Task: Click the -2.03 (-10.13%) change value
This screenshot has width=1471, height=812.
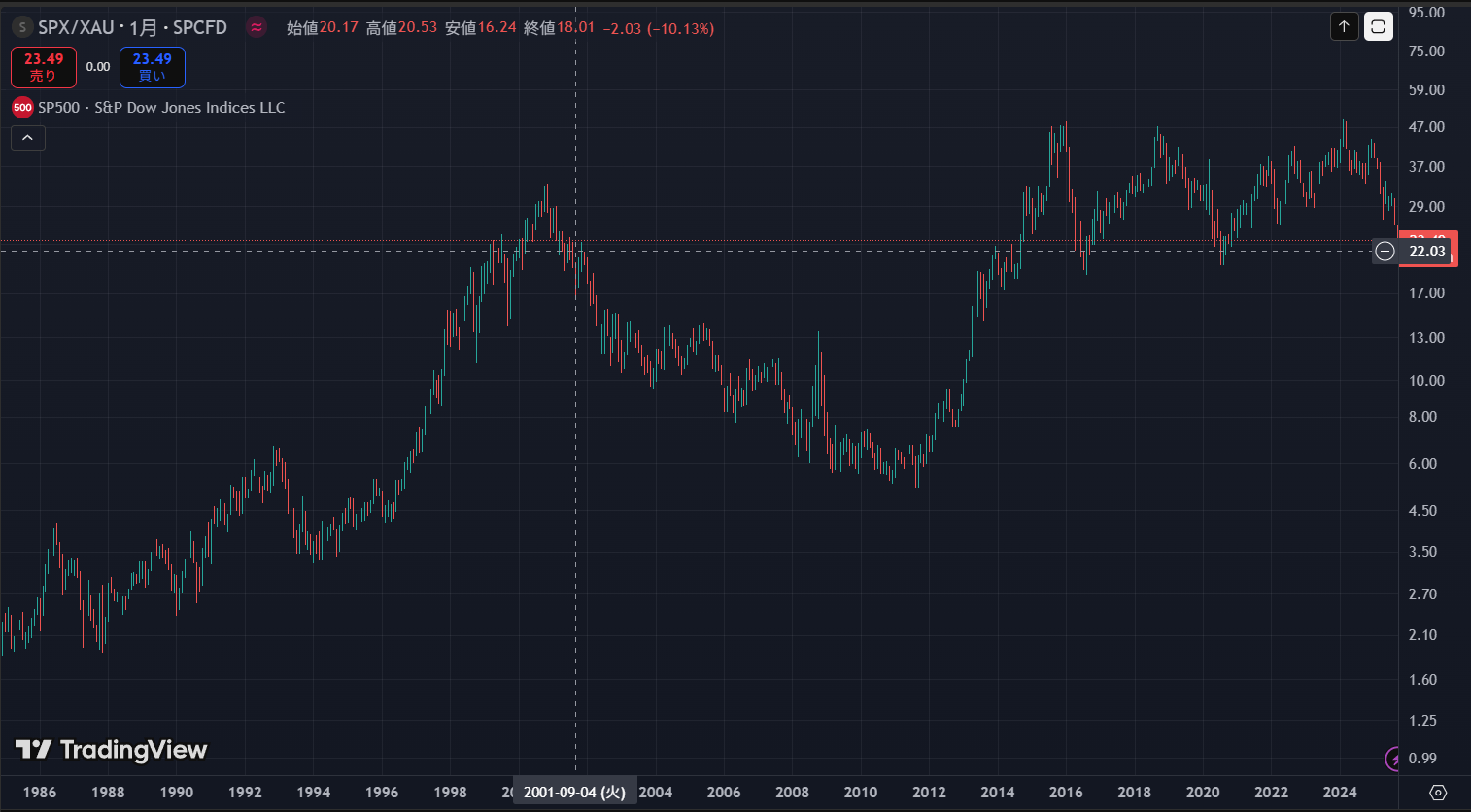Action: (x=658, y=28)
